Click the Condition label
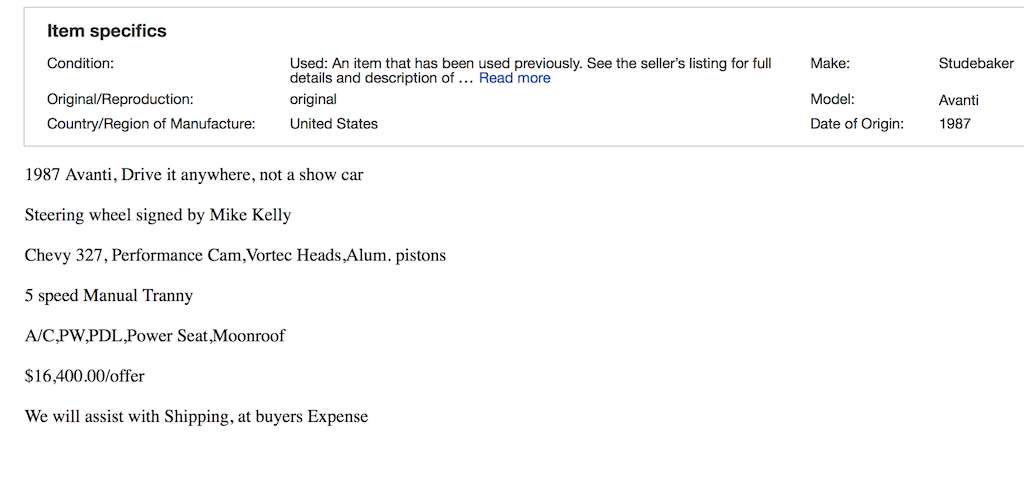Viewport: 1024px width, 487px height. pyautogui.click(x=81, y=64)
